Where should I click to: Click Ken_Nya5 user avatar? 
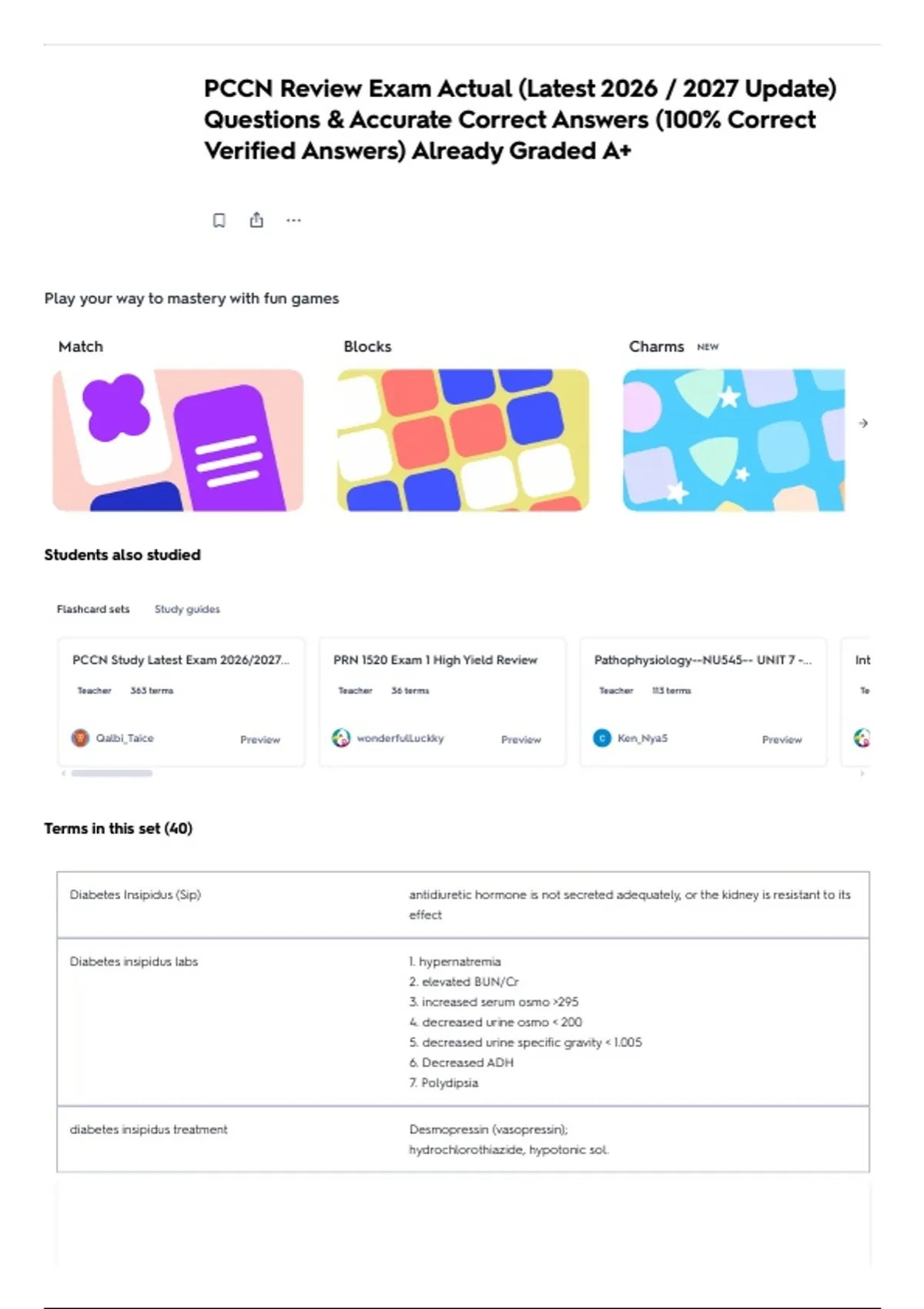[x=602, y=738]
